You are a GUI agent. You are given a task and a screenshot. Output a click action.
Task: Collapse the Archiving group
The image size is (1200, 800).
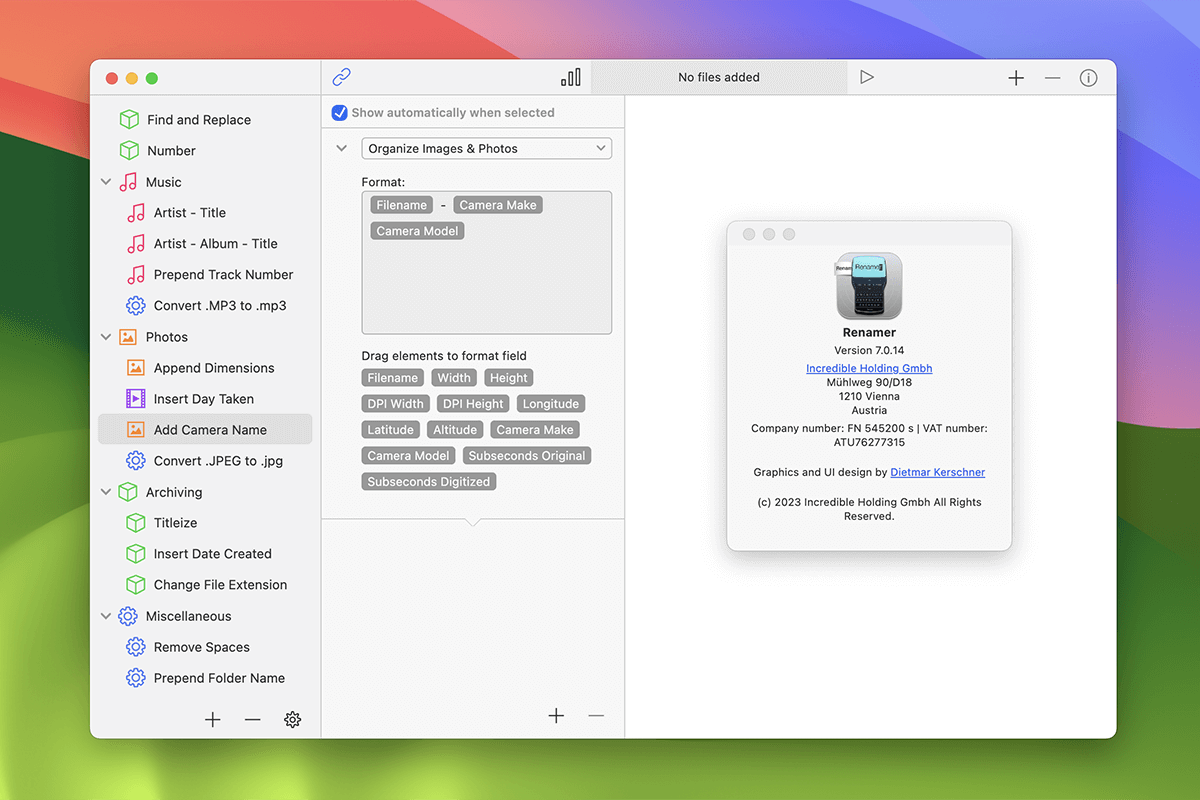[106, 492]
